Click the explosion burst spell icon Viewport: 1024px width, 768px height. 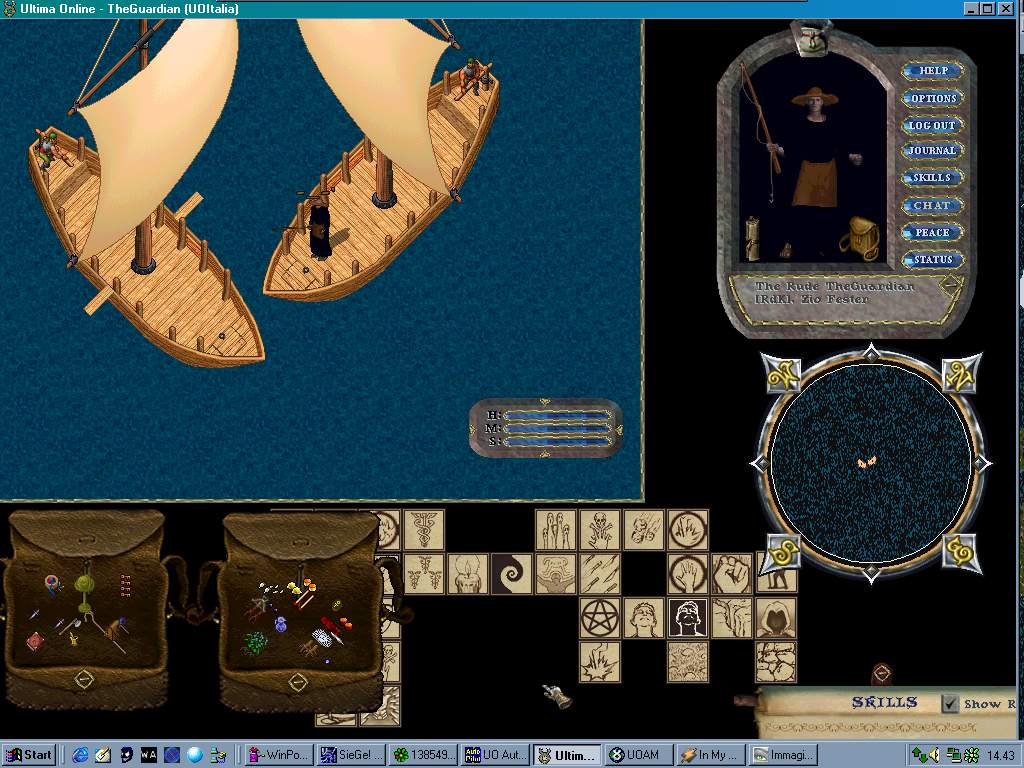pos(600,662)
